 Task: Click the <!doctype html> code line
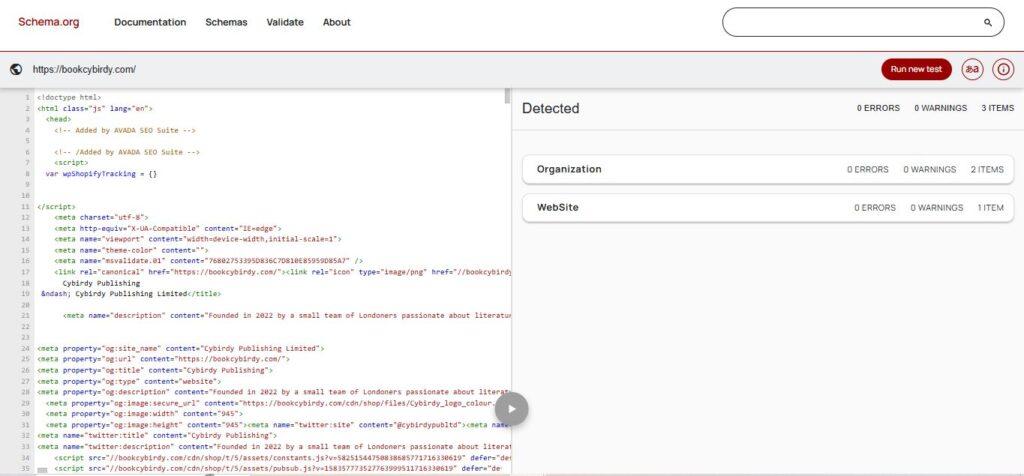[69, 97]
